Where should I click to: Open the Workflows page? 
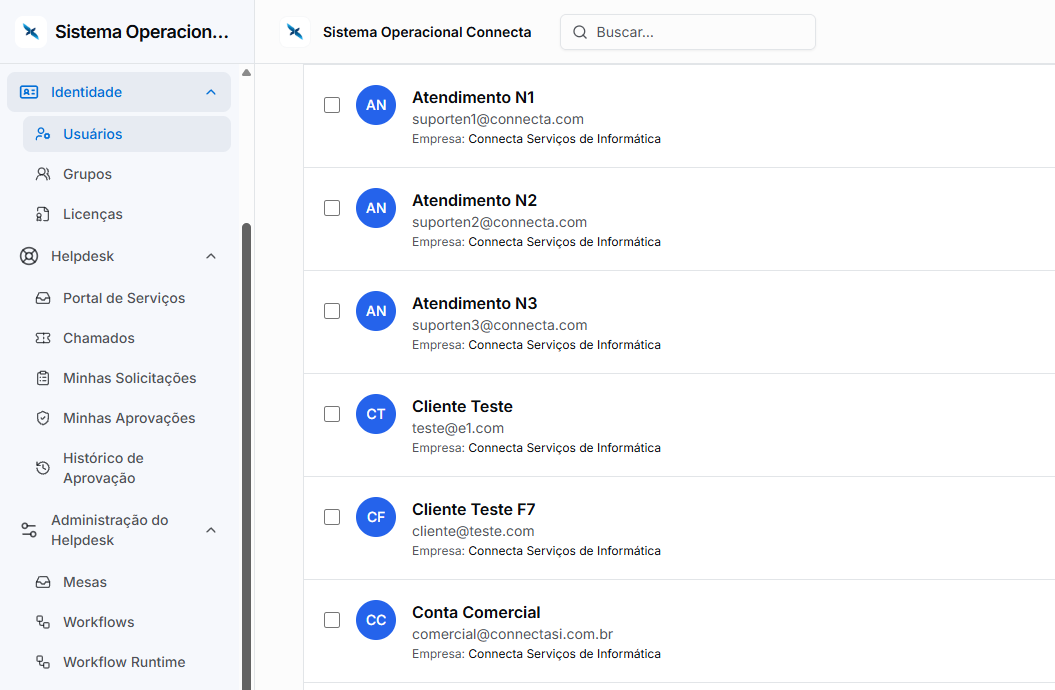click(x=127, y=622)
